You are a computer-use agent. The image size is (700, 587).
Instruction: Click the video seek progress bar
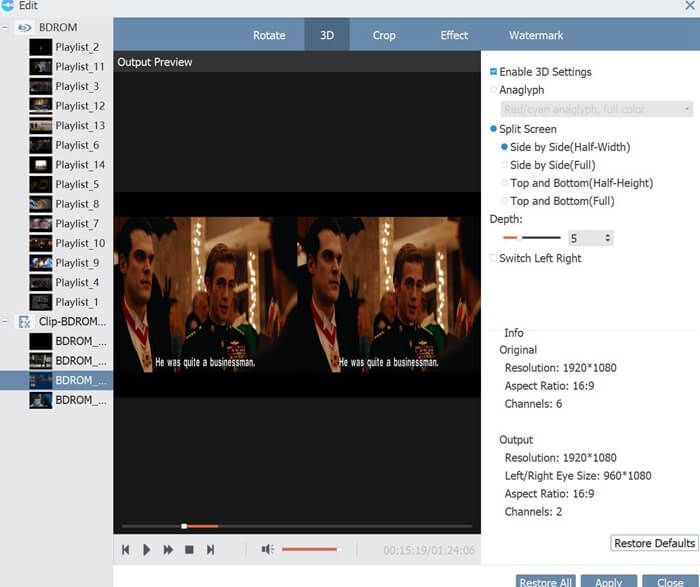(x=297, y=526)
